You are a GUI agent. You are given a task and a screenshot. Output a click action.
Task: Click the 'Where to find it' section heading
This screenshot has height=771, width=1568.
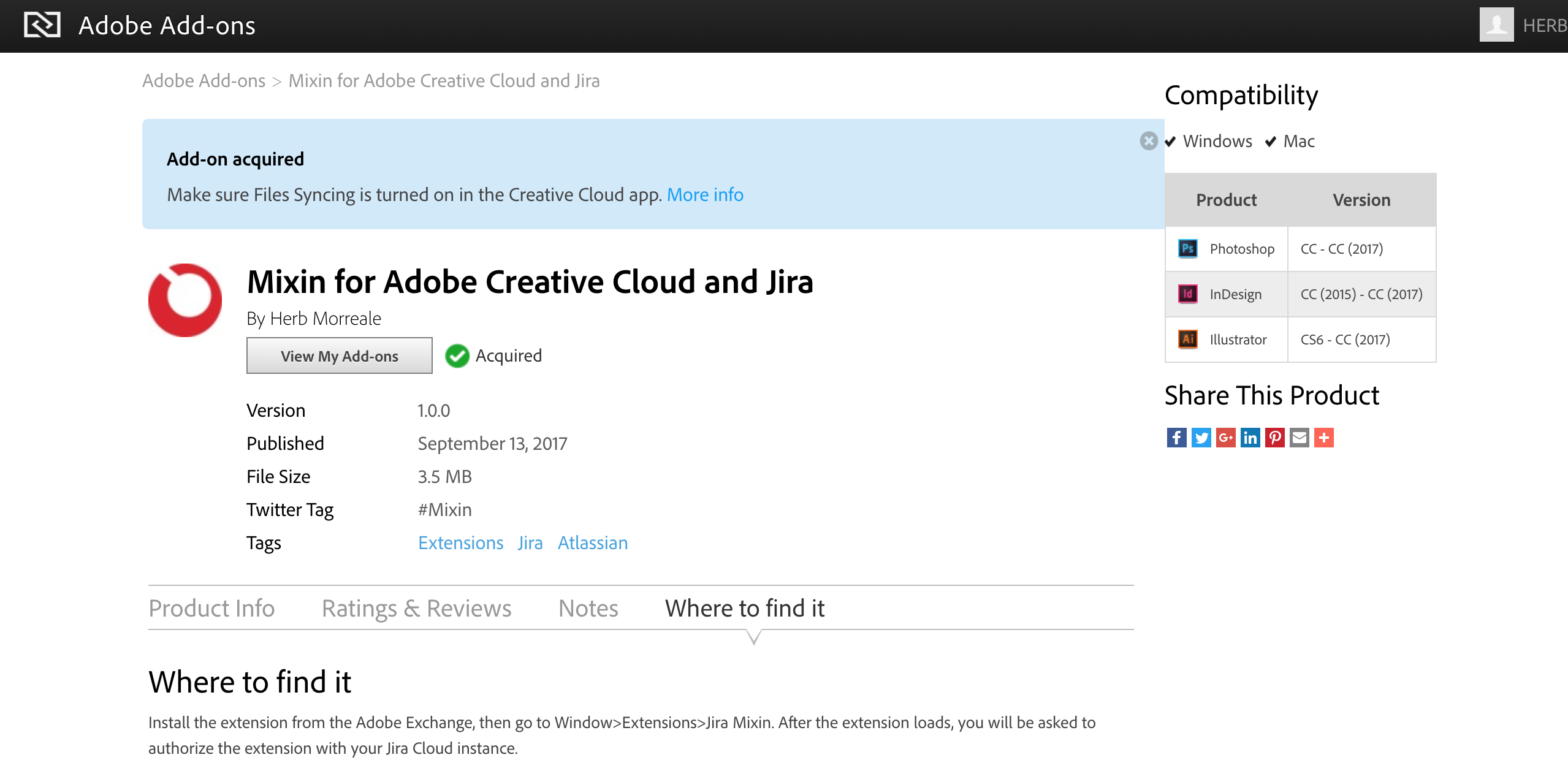pyautogui.click(x=249, y=682)
